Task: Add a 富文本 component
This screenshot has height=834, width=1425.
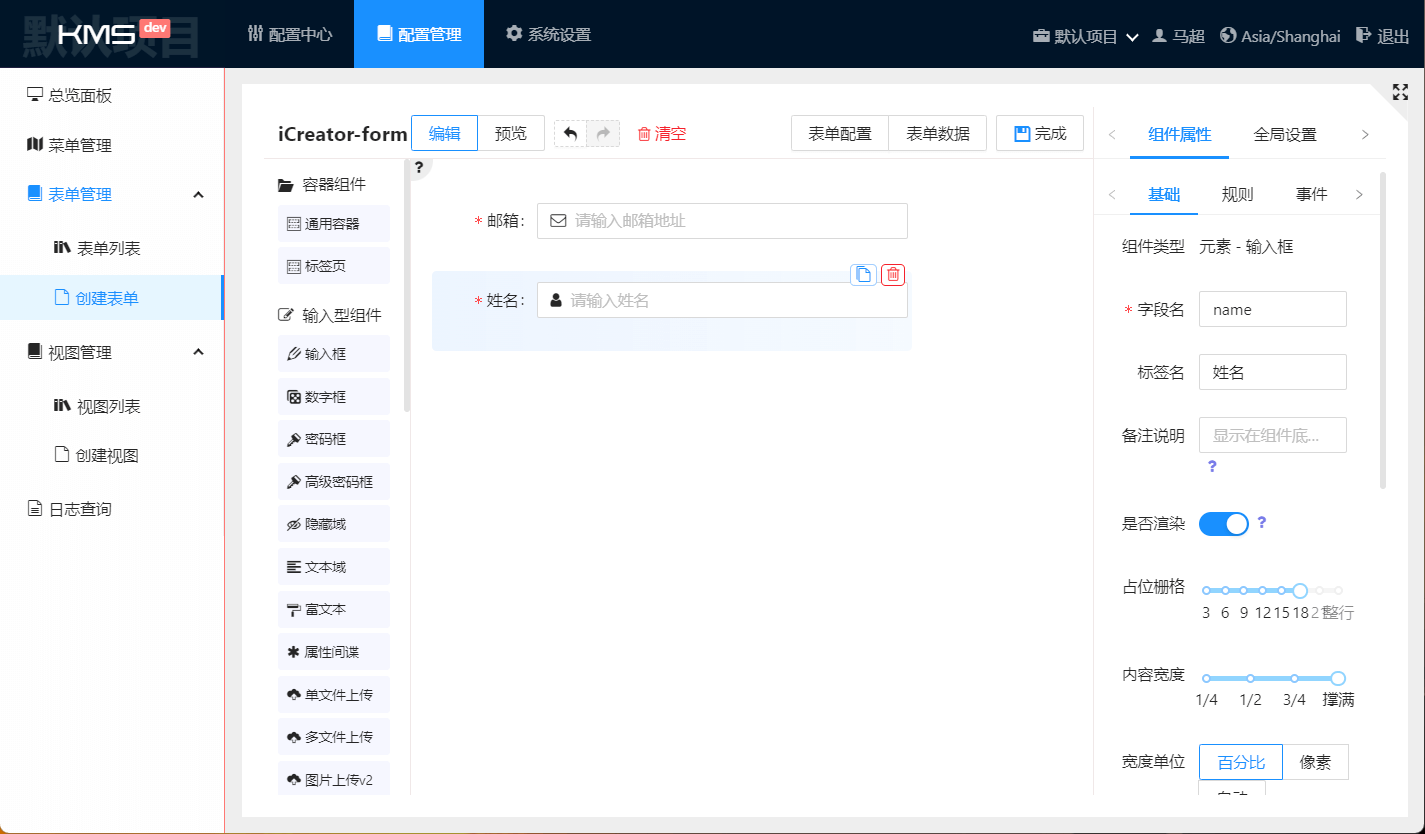Action: click(x=334, y=609)
